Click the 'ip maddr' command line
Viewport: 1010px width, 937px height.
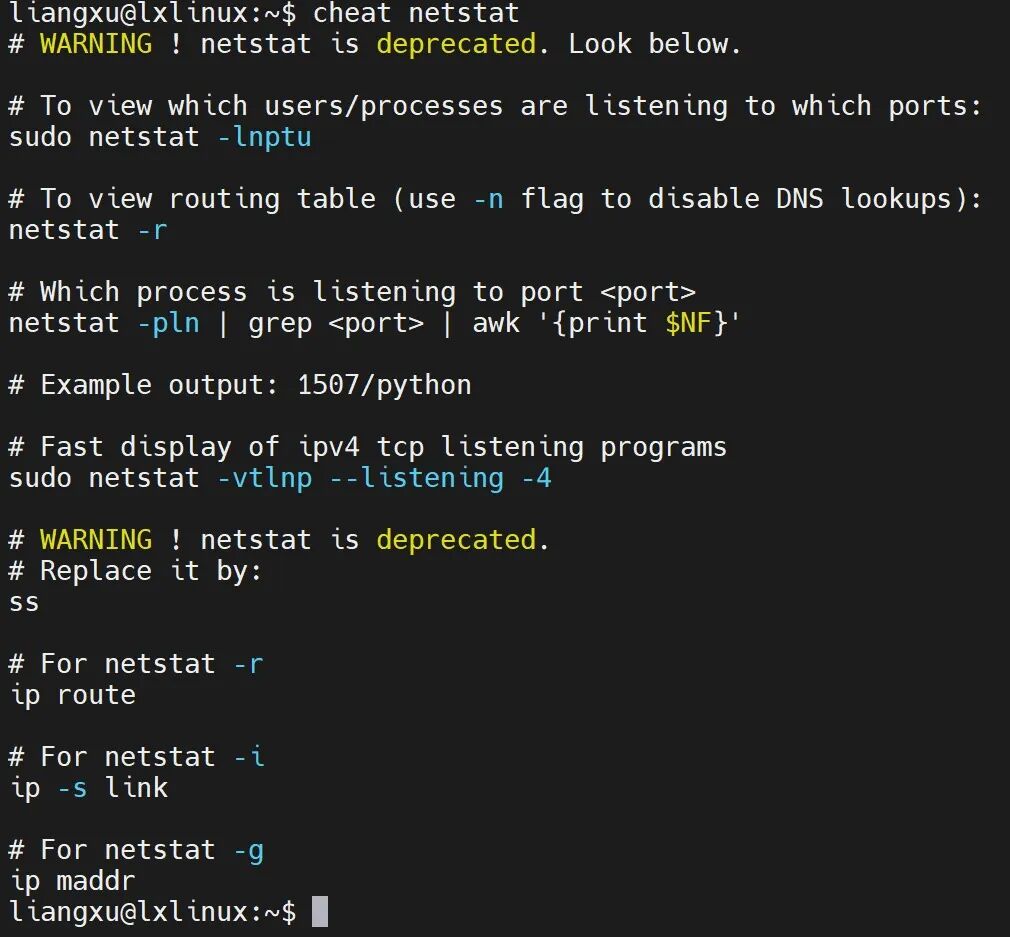(73, 881)
